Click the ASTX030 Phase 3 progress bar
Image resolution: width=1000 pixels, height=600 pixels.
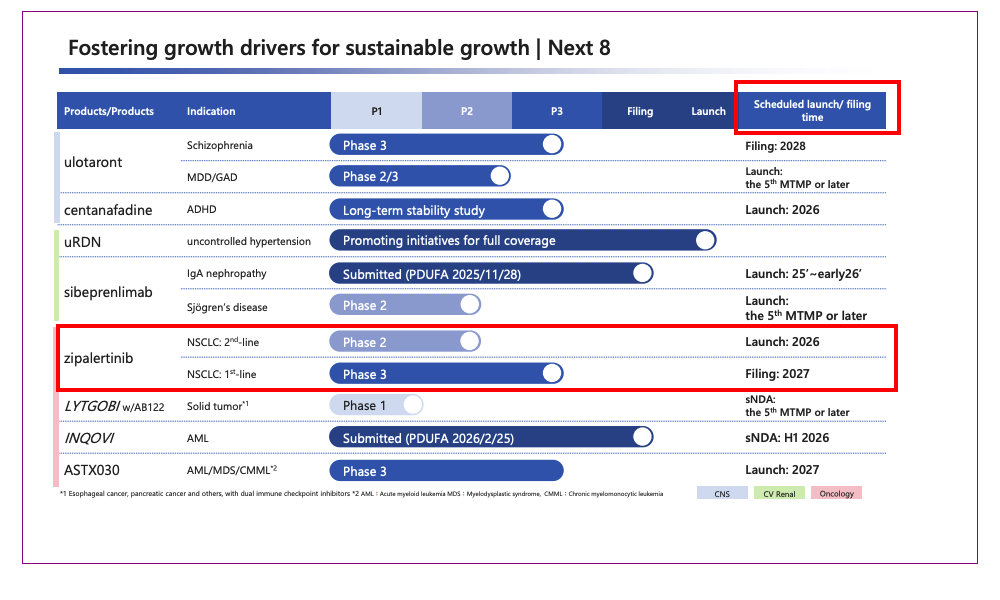446,470
